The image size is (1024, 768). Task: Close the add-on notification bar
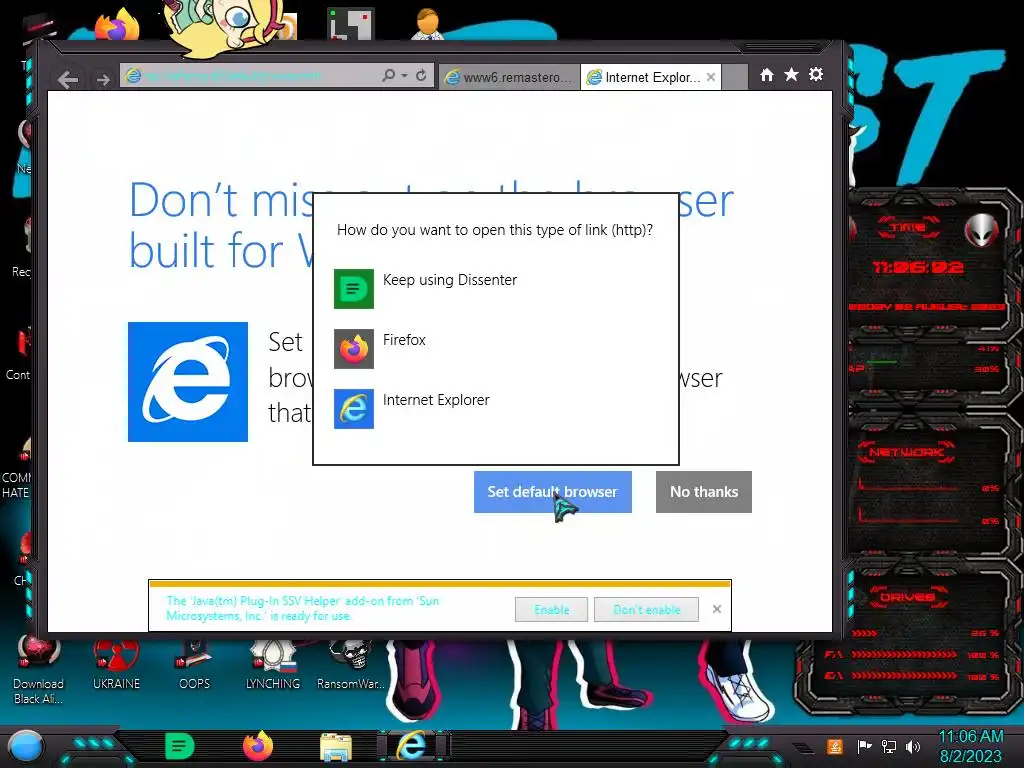717,609
